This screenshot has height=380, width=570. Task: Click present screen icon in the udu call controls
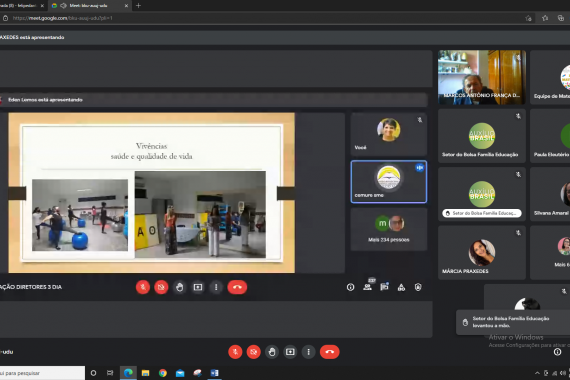(x=290, y=352)
